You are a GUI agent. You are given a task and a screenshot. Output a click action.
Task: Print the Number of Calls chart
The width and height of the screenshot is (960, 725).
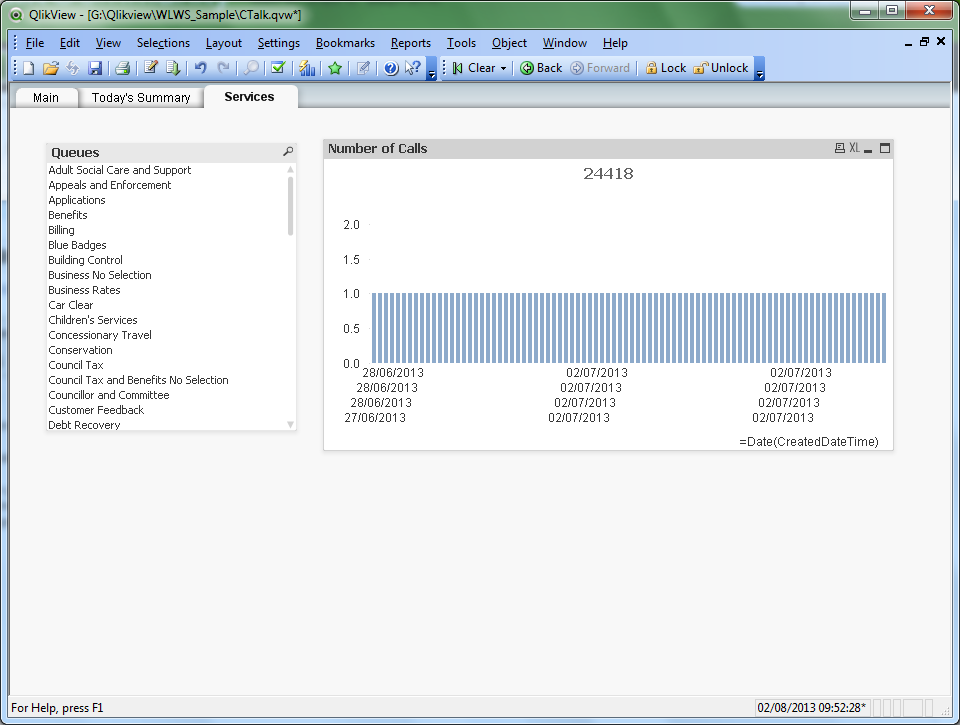point(839,148)
